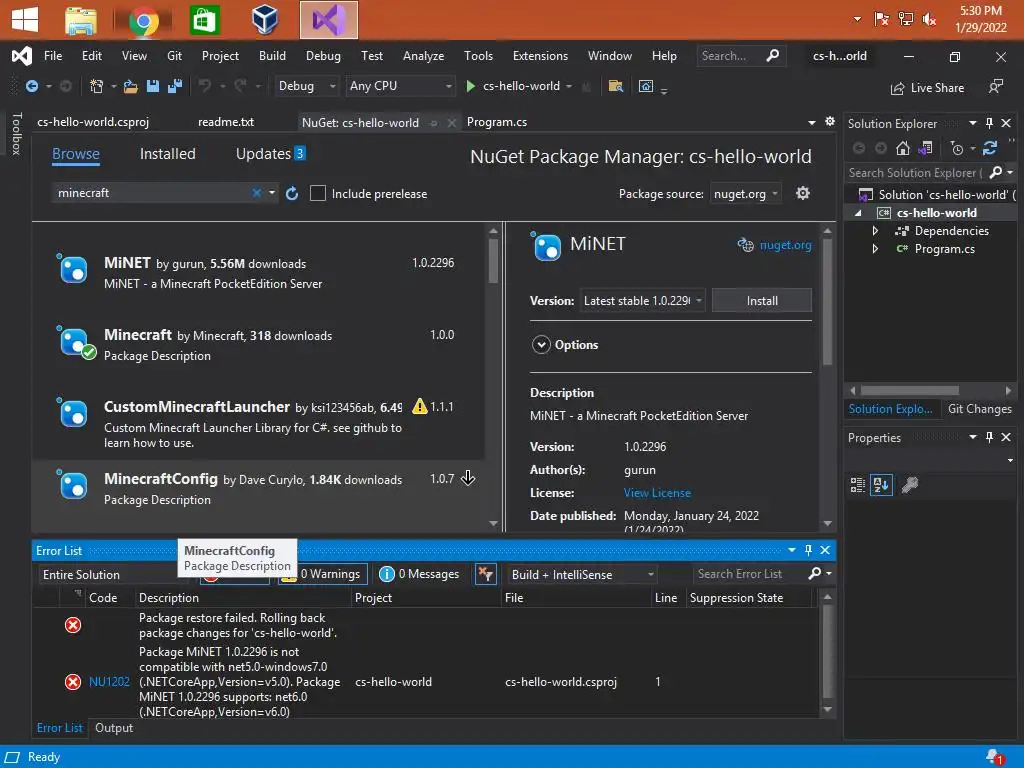Switch to the Program.cs document tab

pos(497,122)
